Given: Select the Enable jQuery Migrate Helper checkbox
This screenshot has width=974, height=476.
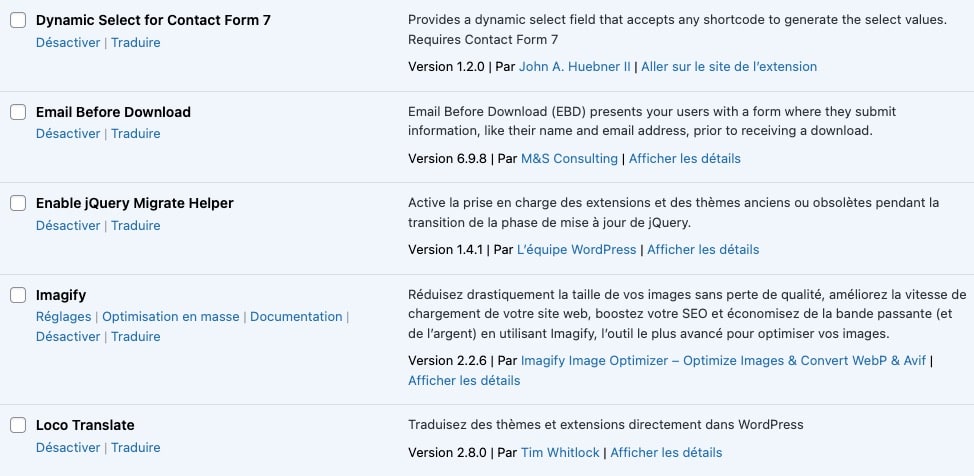Looking at the screenshot, I should pyautogui.click(x=18, y=203).
